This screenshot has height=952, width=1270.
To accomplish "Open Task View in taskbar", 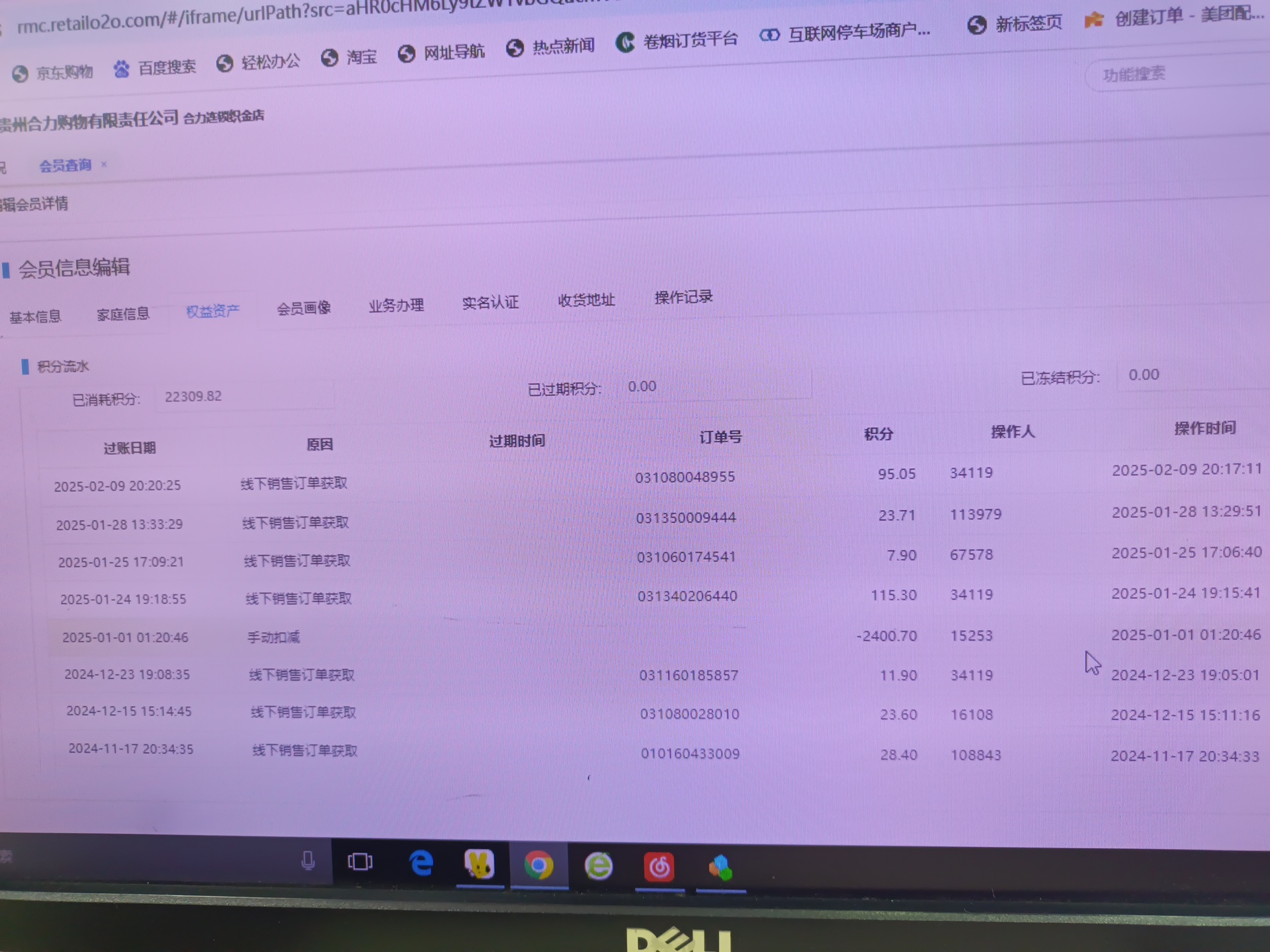I will (x=360, y=862).
